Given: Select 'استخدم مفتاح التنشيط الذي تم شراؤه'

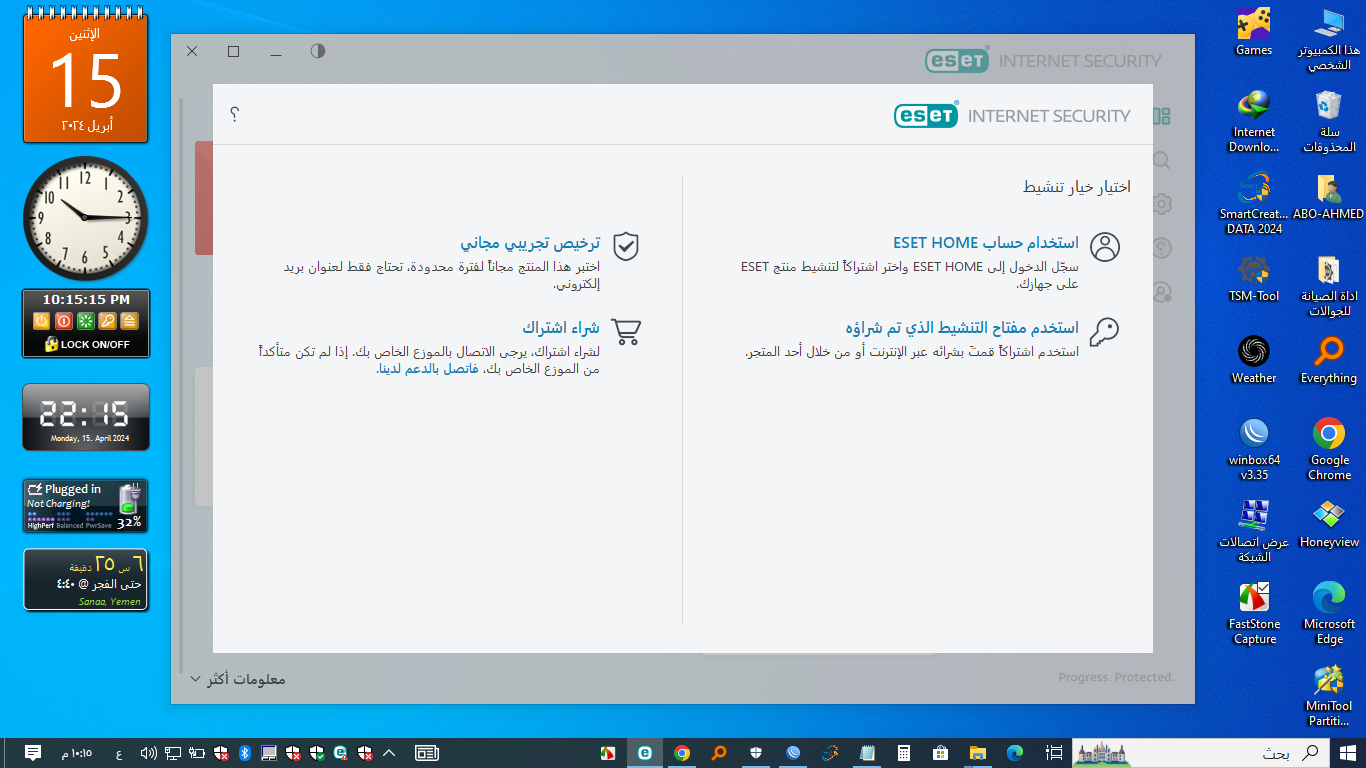Looking at the screenshot, I should point(962,328).
